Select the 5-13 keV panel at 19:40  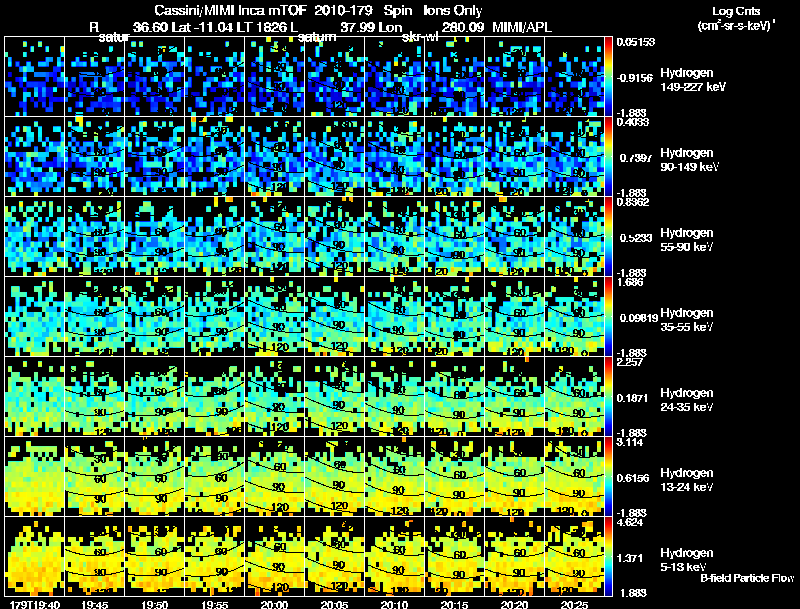pos(35,556)
